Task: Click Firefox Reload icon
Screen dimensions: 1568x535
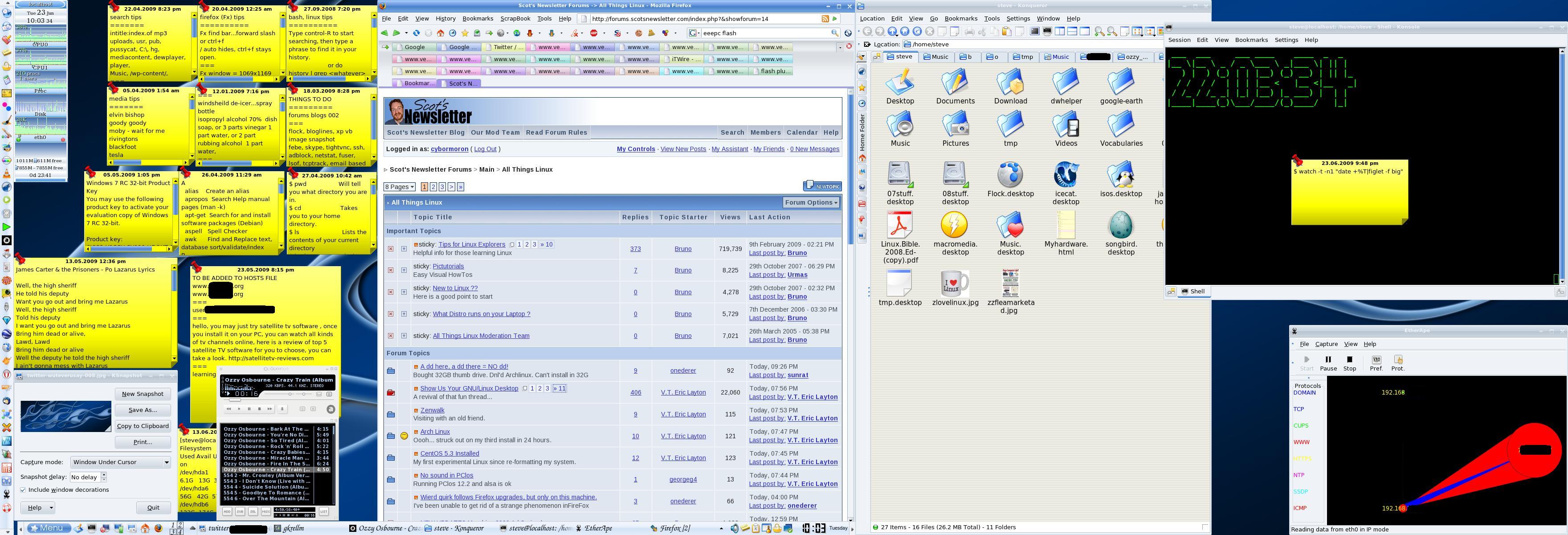Action: pos(416,33)
